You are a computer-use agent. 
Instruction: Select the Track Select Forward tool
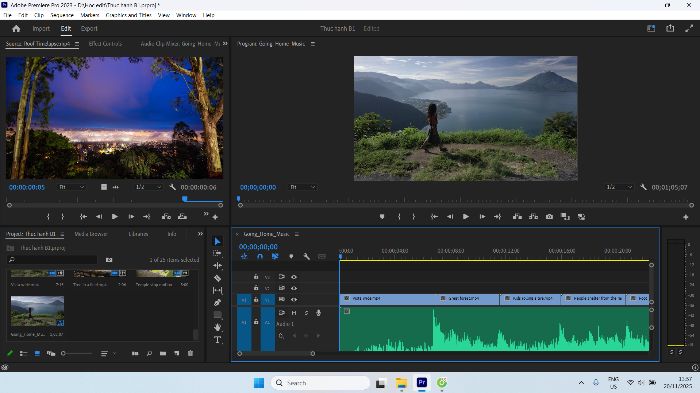point(217,253)
